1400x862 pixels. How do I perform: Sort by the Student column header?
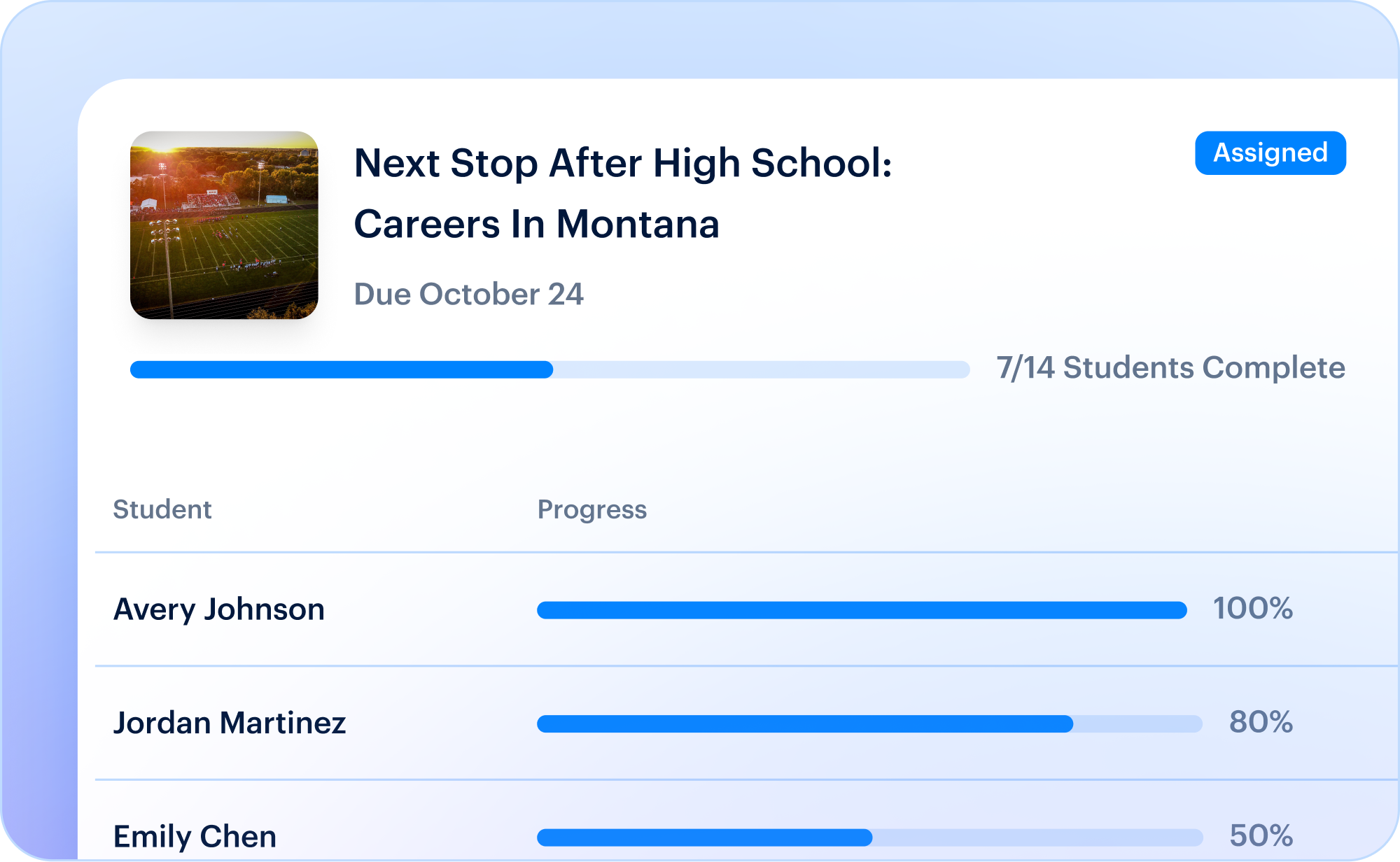pyautogui.click(x=162, y=509)
